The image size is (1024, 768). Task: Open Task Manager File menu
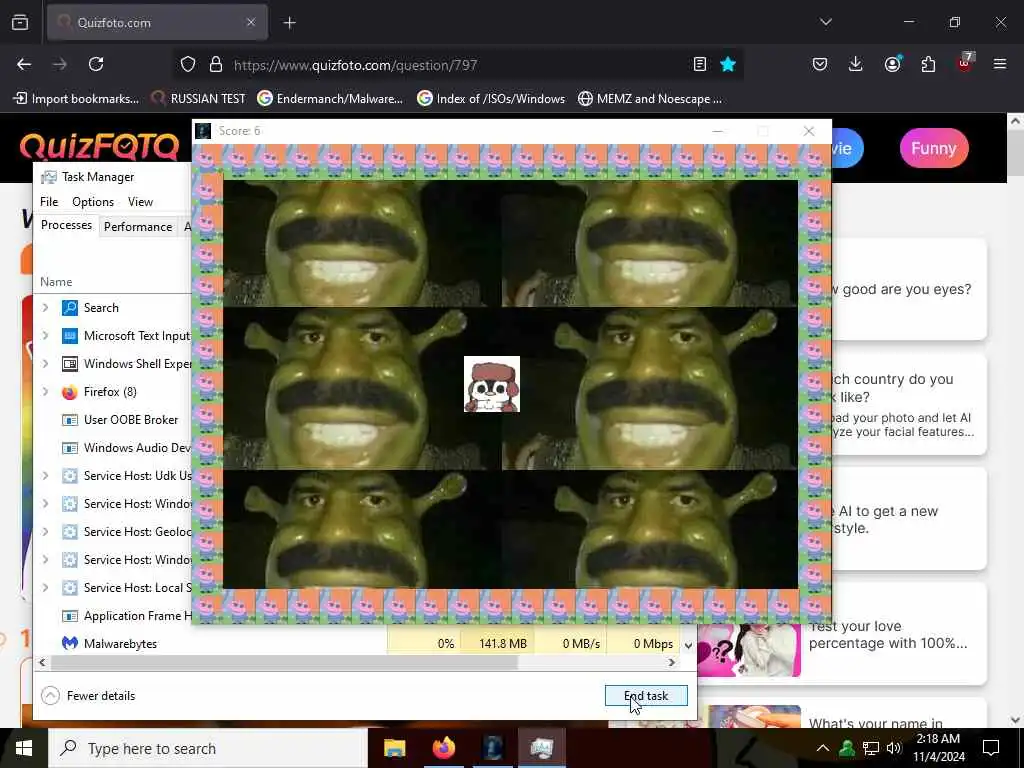click(49, 202)
